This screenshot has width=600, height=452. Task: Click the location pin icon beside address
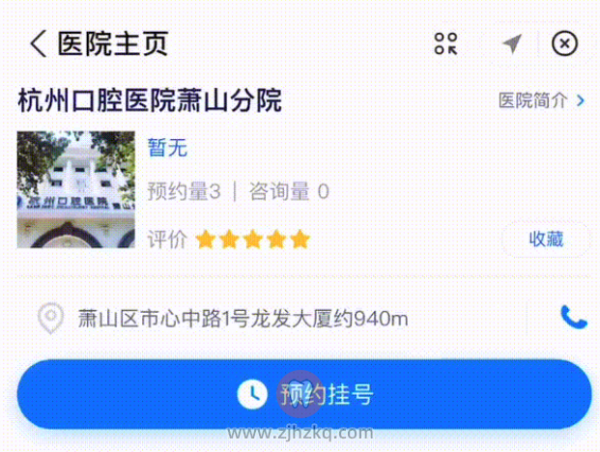coord(51,318)
